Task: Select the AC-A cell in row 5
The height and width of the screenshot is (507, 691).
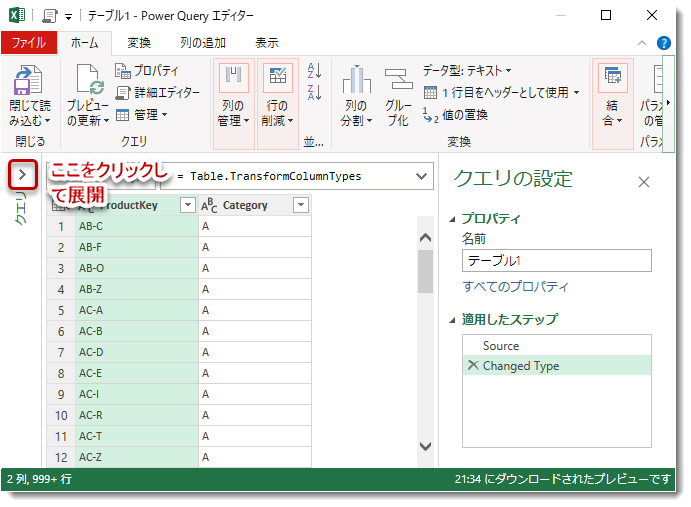Action: [137, 310]
